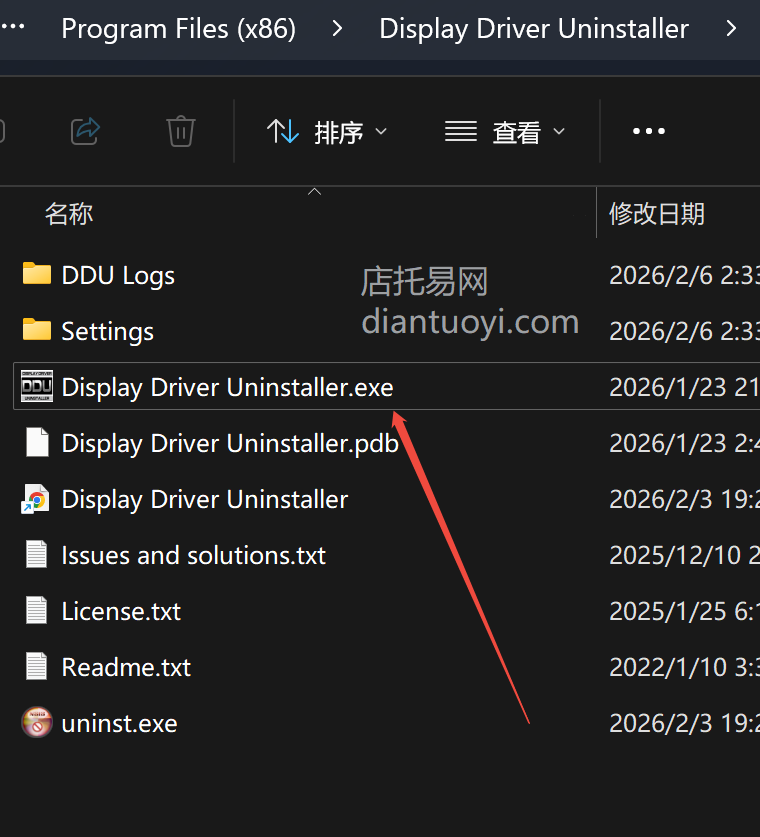Select the Settings folder name
This screenshot has height=837, width=760.
coord(107,331)
